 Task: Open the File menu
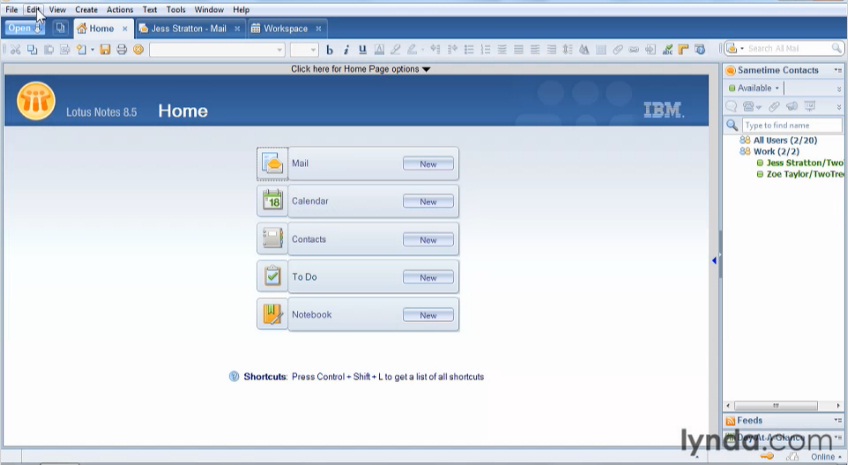pos(11,10)
